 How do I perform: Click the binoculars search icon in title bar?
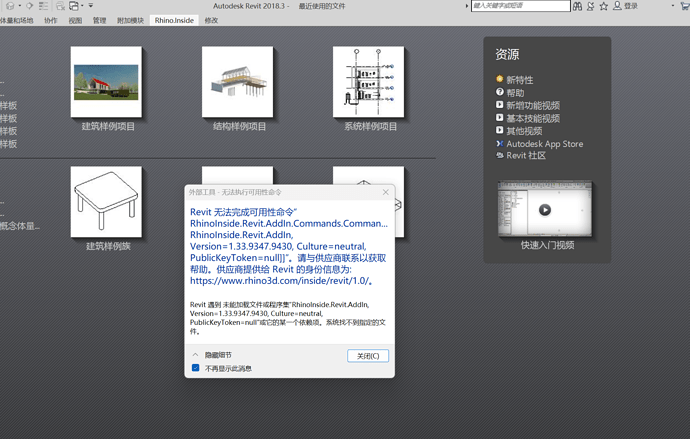[x=578, y=6]
